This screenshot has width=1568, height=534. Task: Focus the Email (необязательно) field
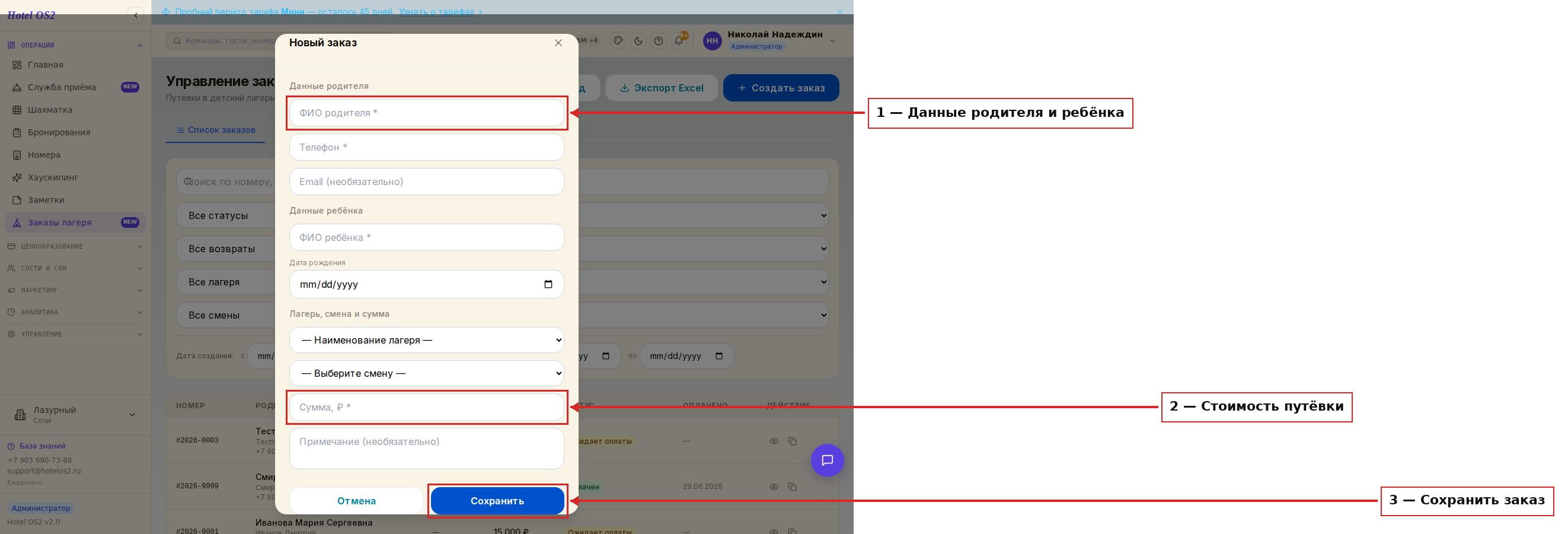[x=426, y=182]
